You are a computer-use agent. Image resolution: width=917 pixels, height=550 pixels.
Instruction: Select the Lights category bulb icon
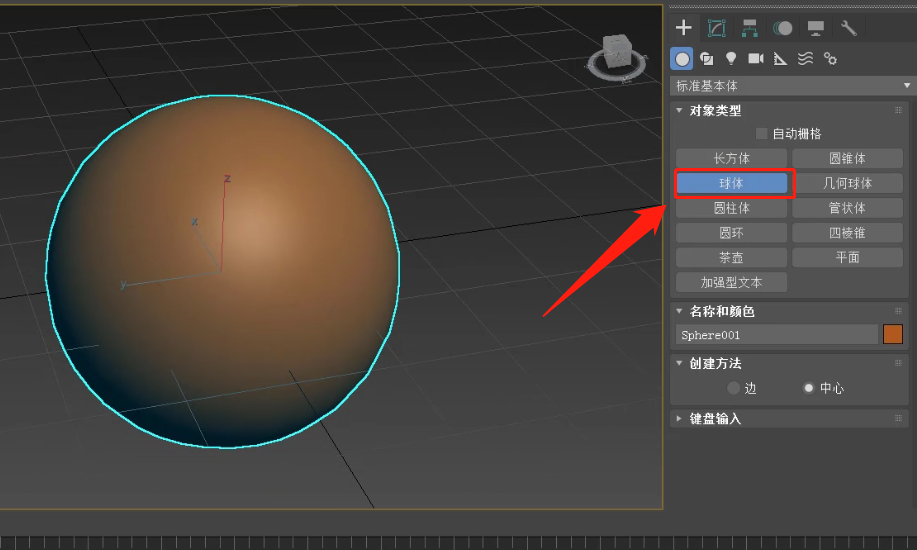coord(731,59)
